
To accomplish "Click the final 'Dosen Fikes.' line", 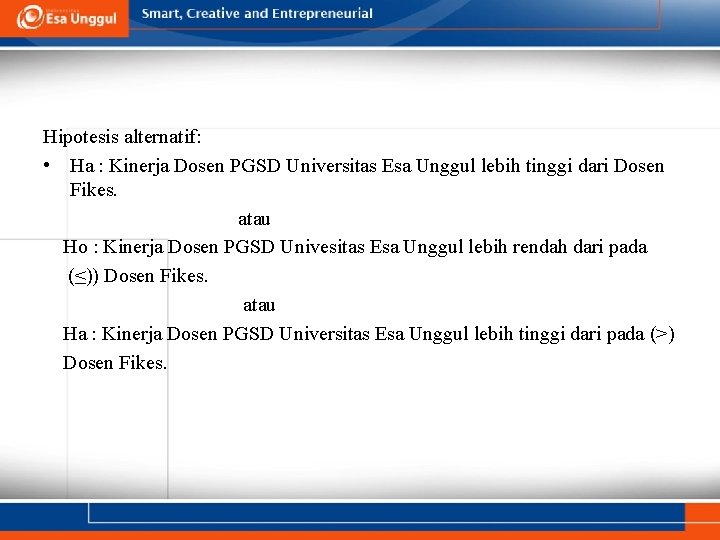I will (x=115, y=363).
